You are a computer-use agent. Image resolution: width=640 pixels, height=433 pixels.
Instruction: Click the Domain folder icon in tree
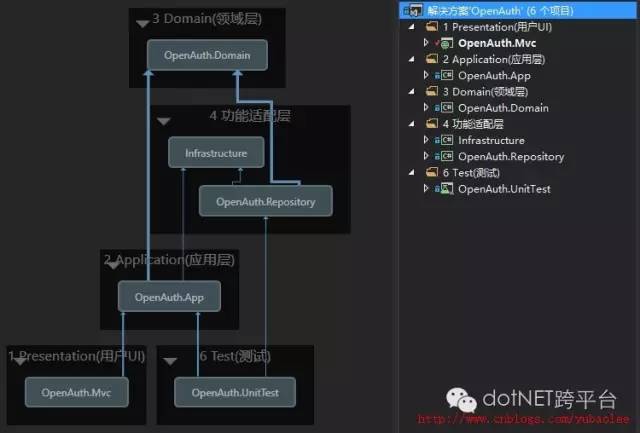[432, 91]
